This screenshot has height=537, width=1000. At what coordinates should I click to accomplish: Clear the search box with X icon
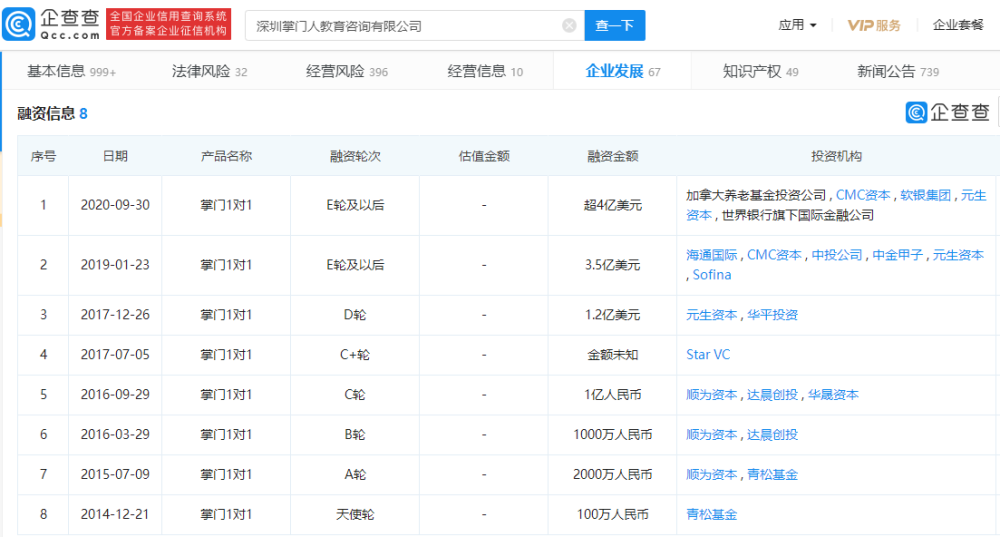tap(569, 26)
